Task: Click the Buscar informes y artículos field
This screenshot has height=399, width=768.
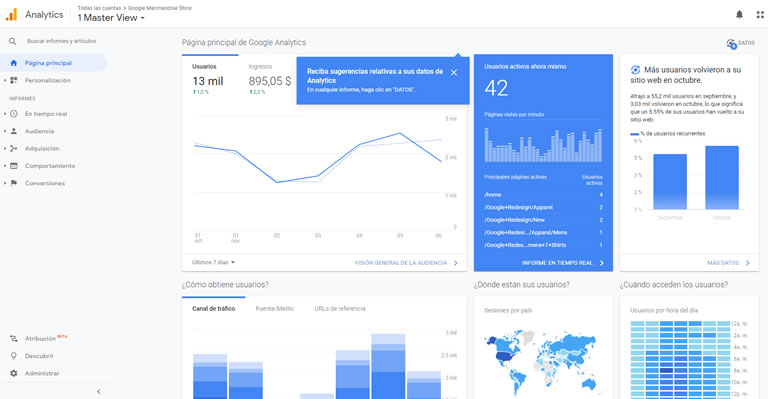Action: pos(61,41)
